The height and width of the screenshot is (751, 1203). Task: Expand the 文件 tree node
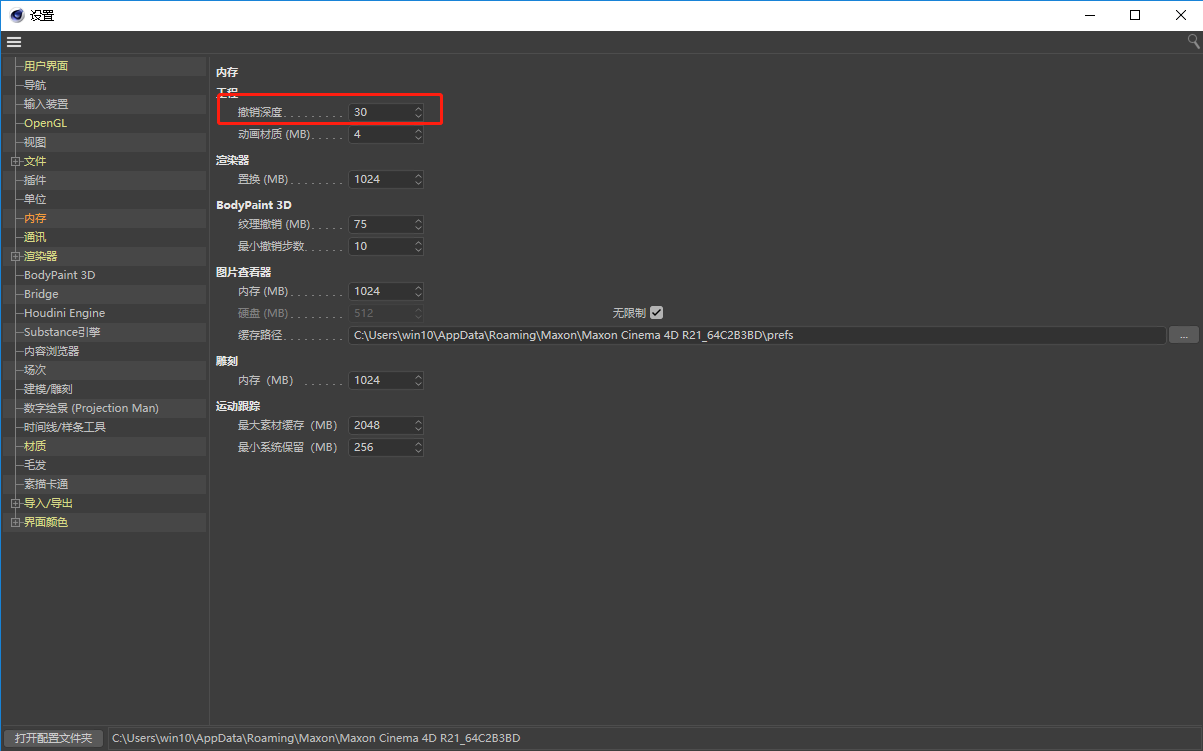[15, 161]
